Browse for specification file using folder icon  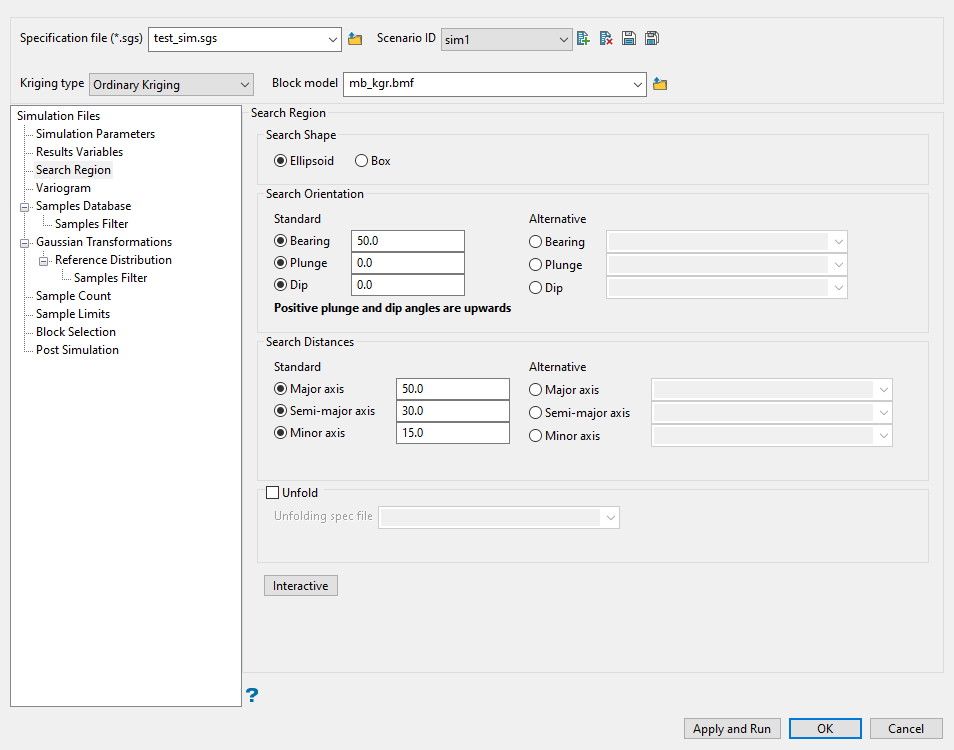pyautogui.click(x=355, y=39)
